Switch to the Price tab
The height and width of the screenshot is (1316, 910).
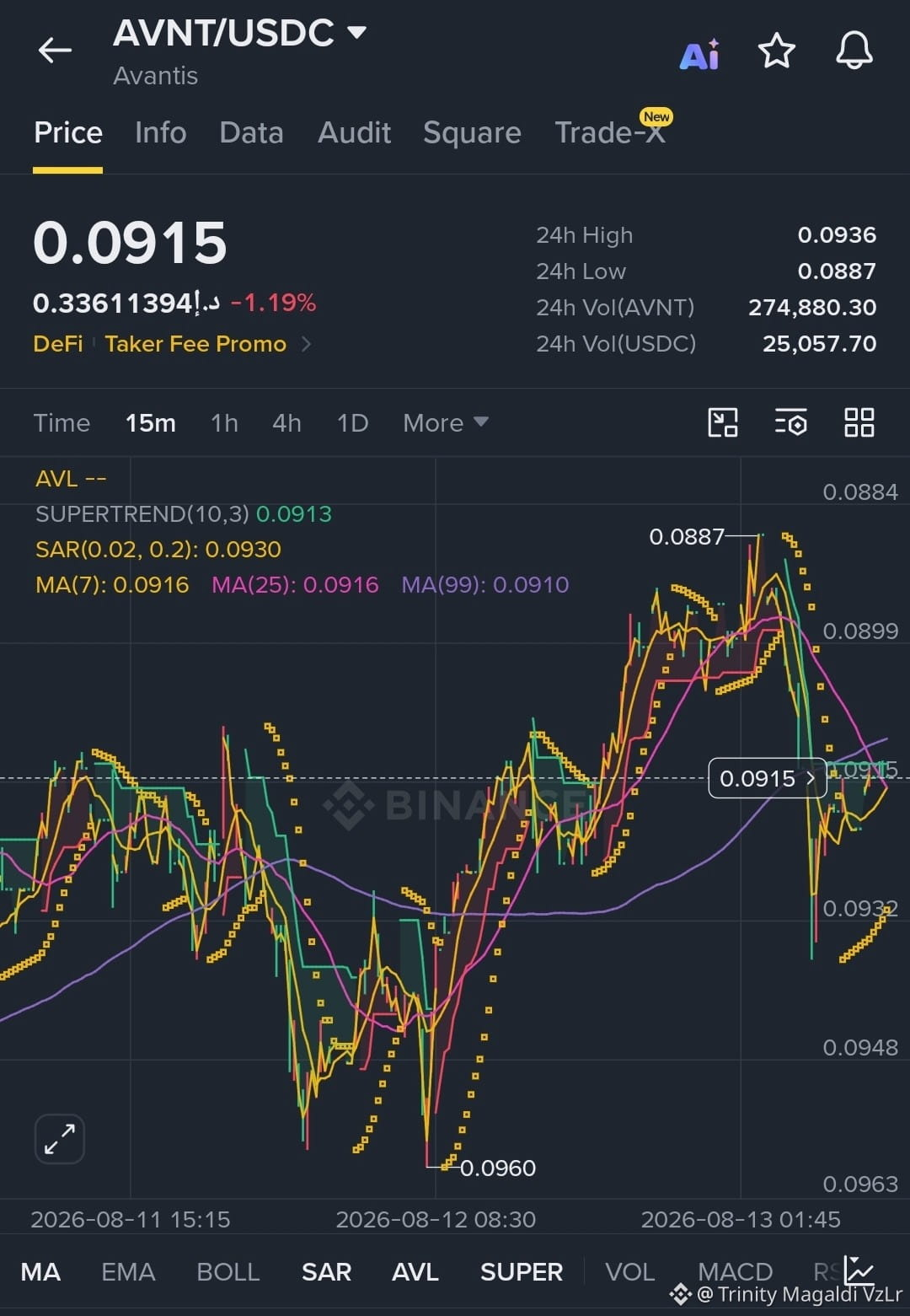pyautogui.click(x=68, y=133)
